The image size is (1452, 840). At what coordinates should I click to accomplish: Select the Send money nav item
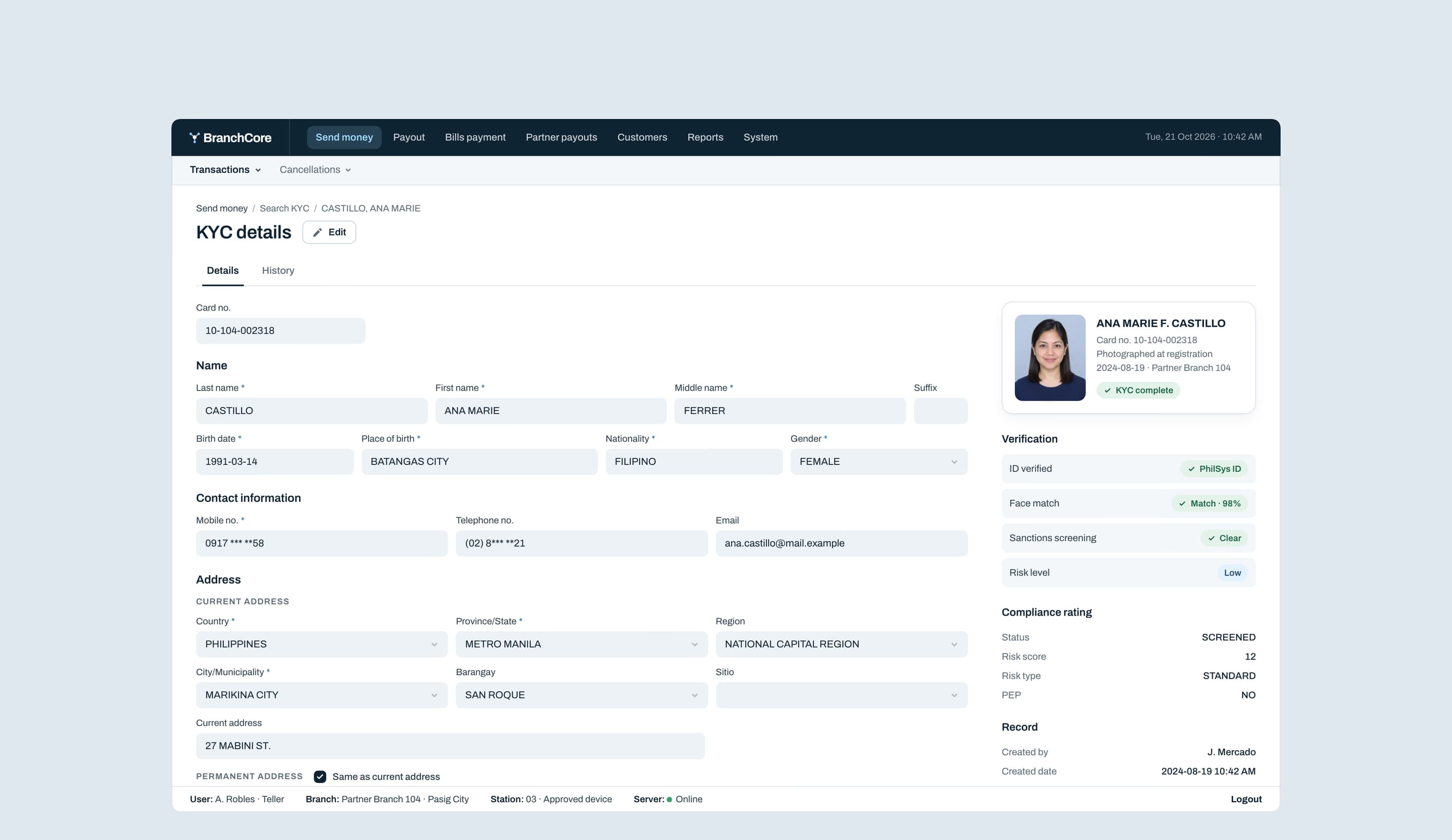(344, 137)
